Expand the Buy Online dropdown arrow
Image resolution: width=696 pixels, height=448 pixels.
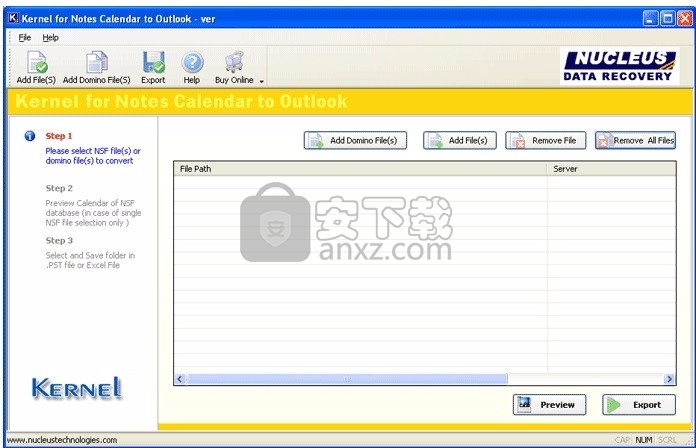[x=261, y=81]
